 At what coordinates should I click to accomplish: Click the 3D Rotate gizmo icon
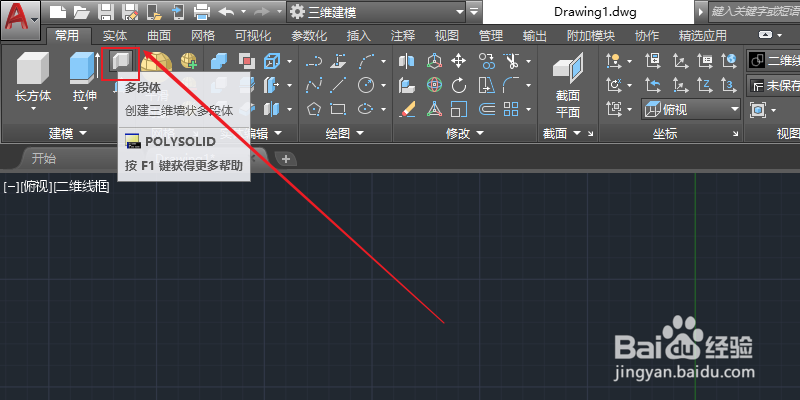click(434, 85)
